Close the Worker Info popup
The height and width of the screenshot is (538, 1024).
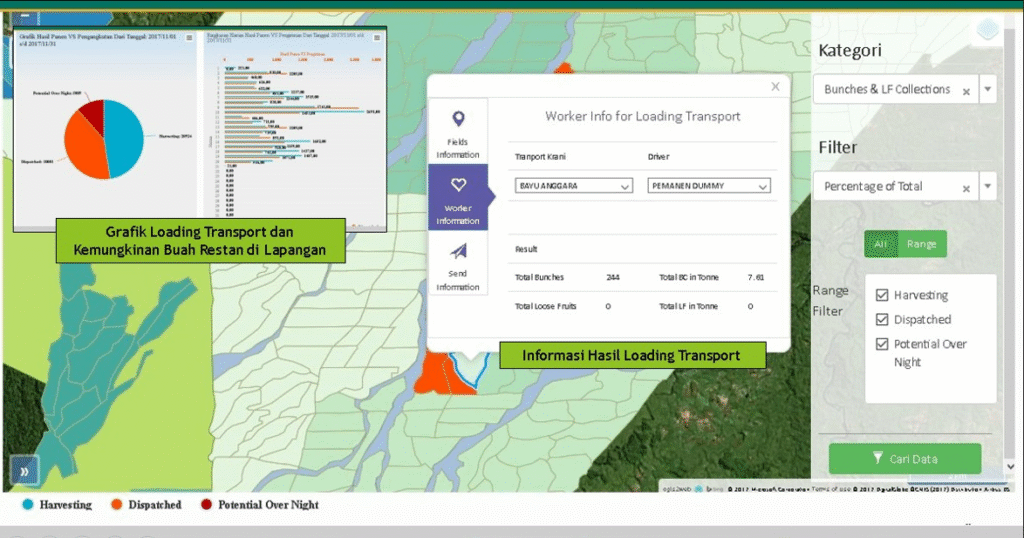pyautogui.click(x=775, y=86)
